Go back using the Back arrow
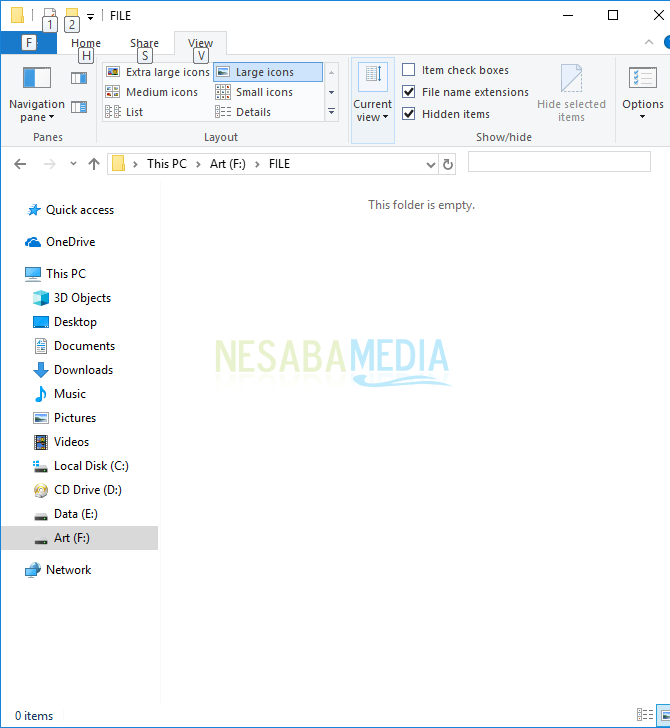The image size is (670, 728). click(20, 164)
